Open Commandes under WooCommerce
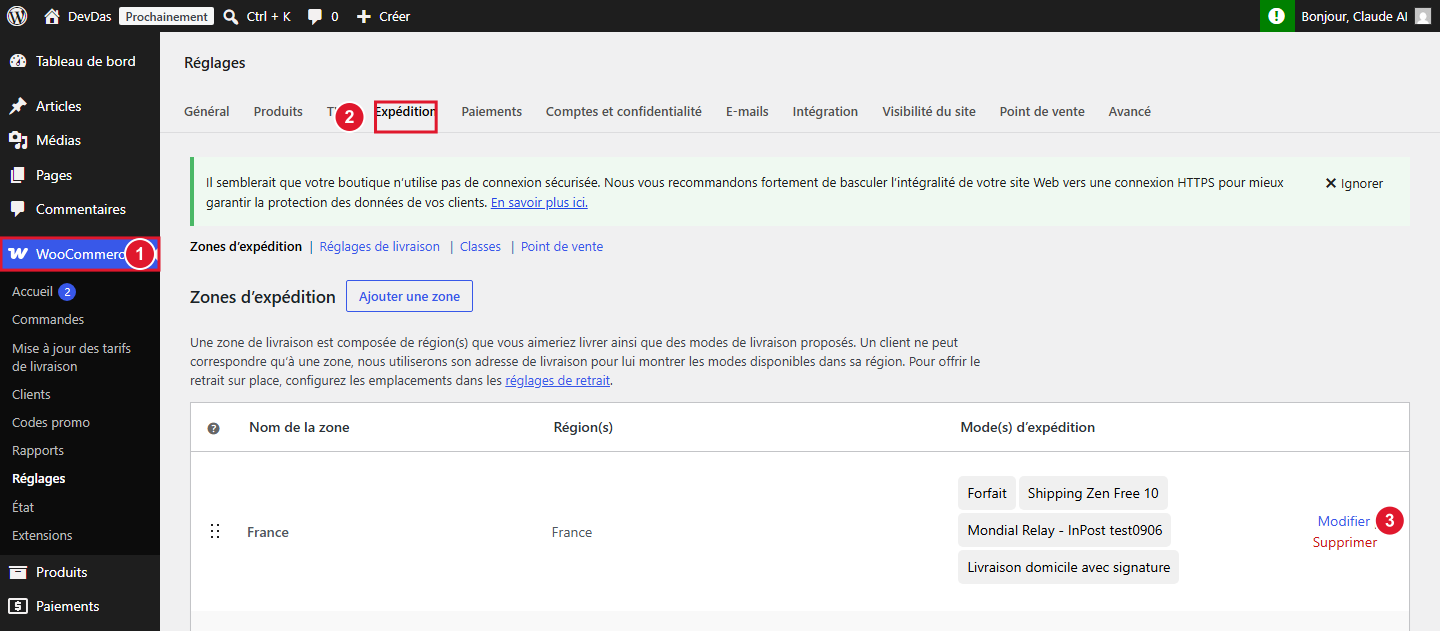 point(48,320)
